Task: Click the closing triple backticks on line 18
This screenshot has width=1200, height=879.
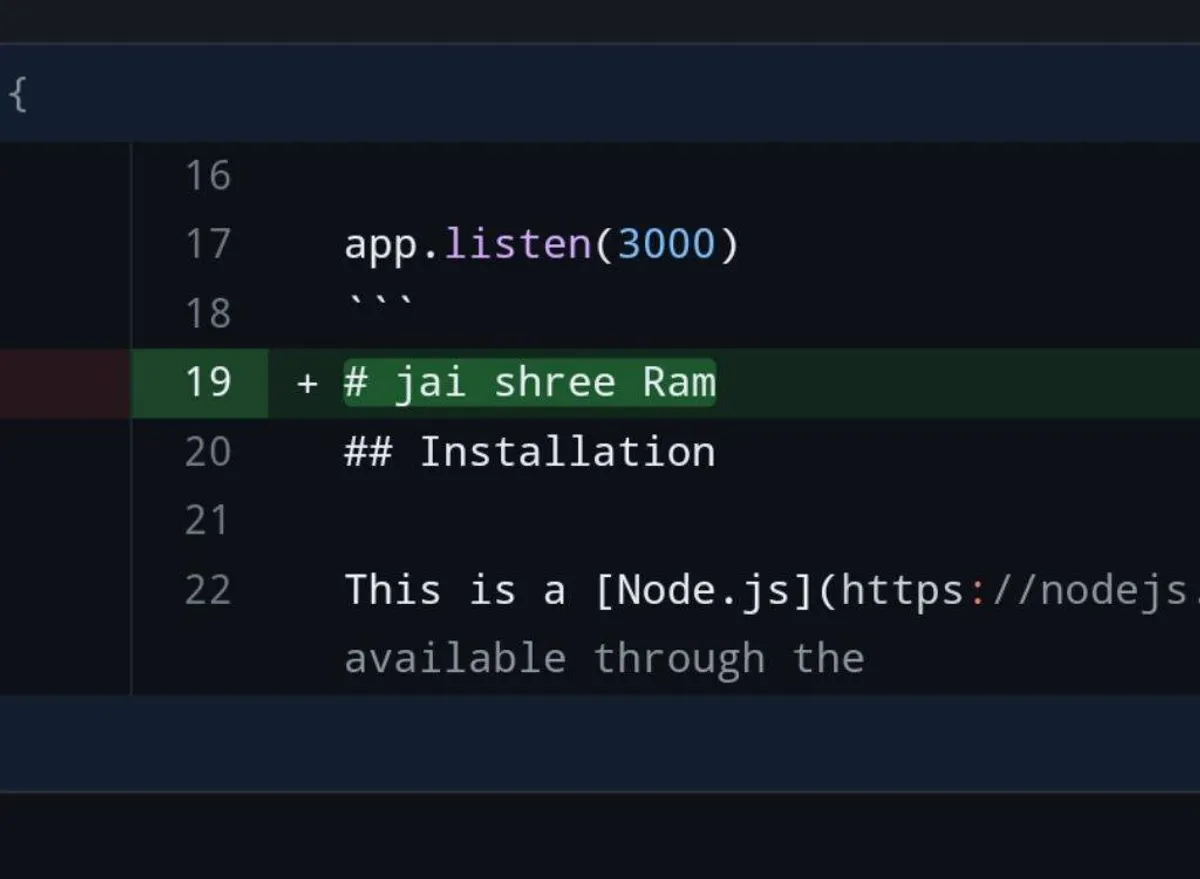Action: [380, 302]
